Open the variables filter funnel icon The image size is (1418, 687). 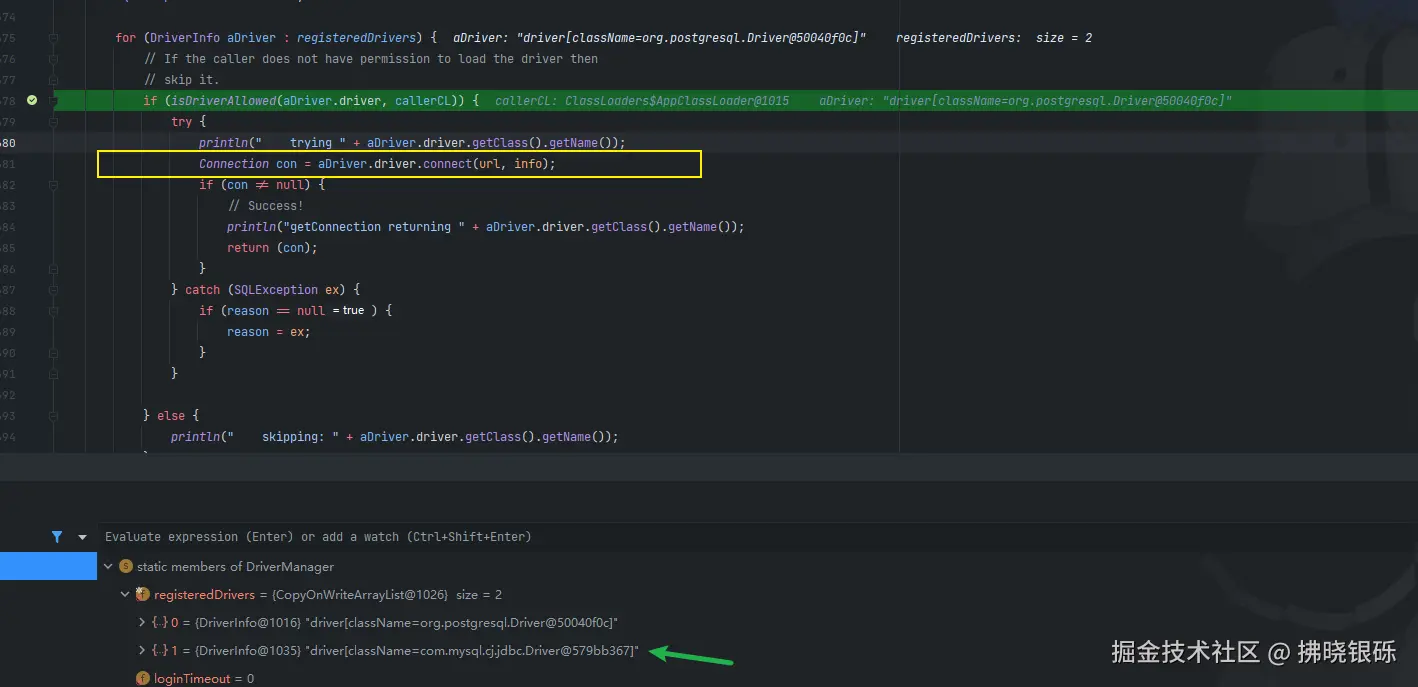point(57,537)
